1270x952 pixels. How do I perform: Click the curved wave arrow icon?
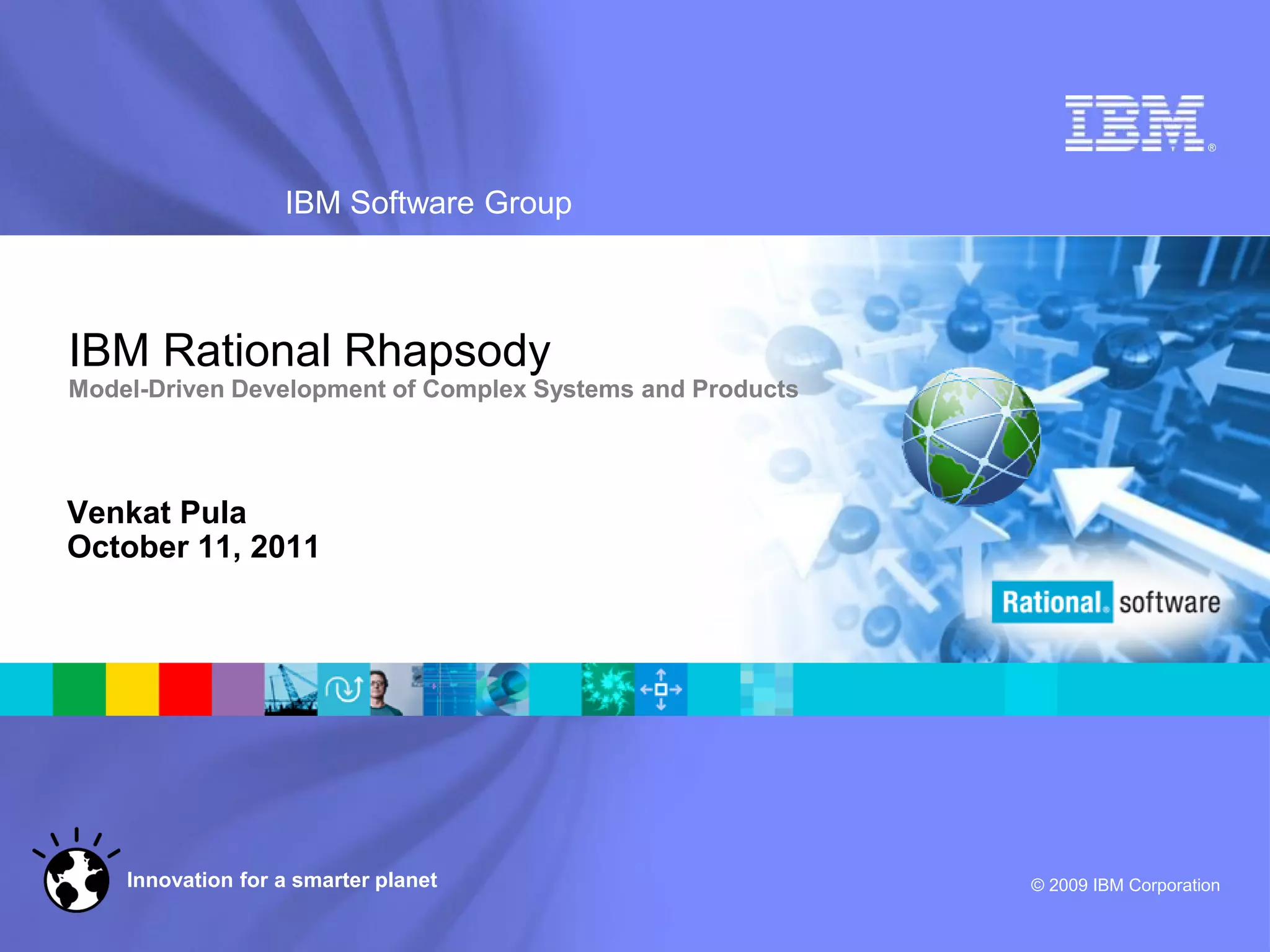(344, 689)
